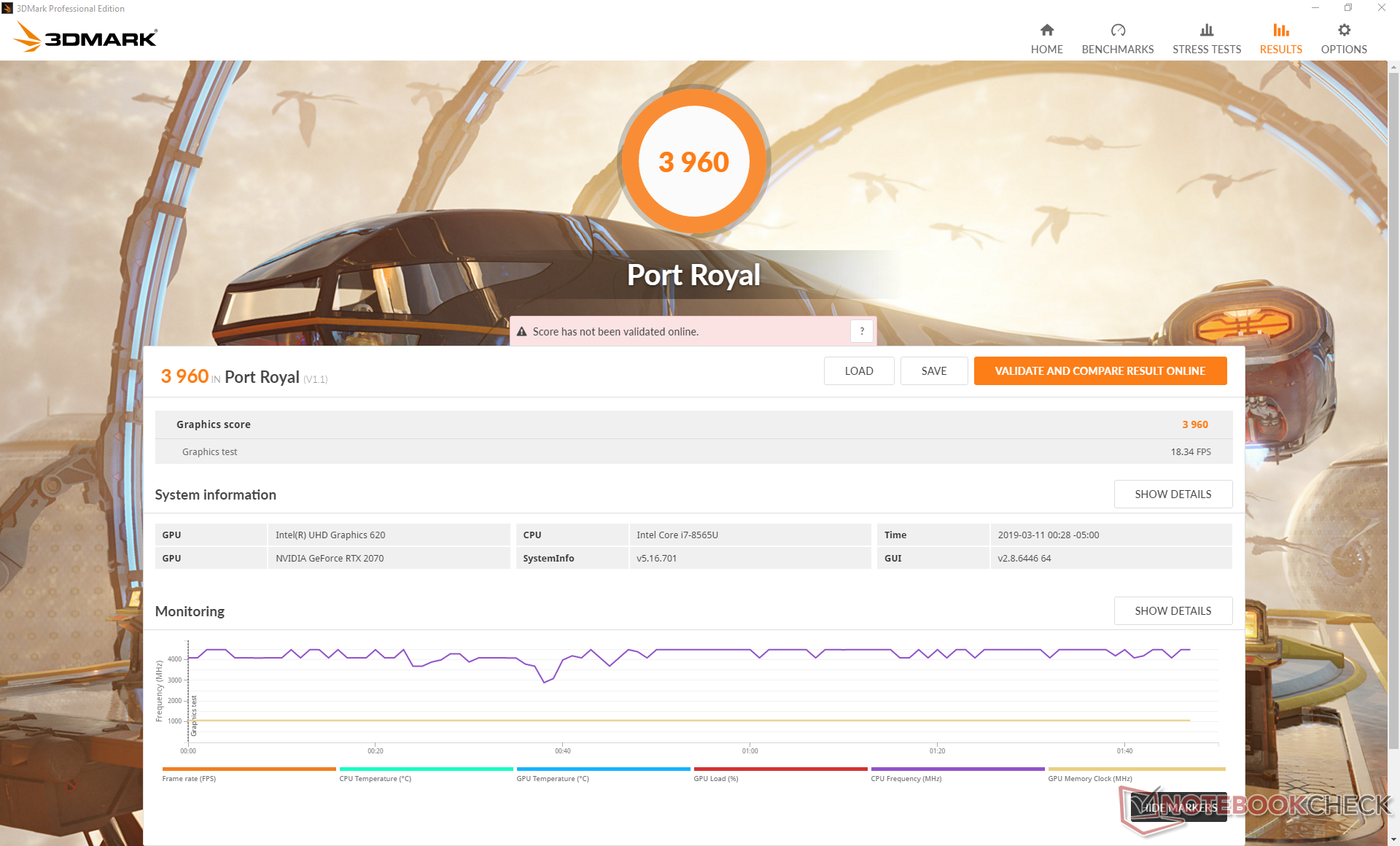Image resolution: width=1400 pixels, height=846 pixels.
Task: Click the 3DMark logo
Action: pyautogui.click(x=86, y=37)
